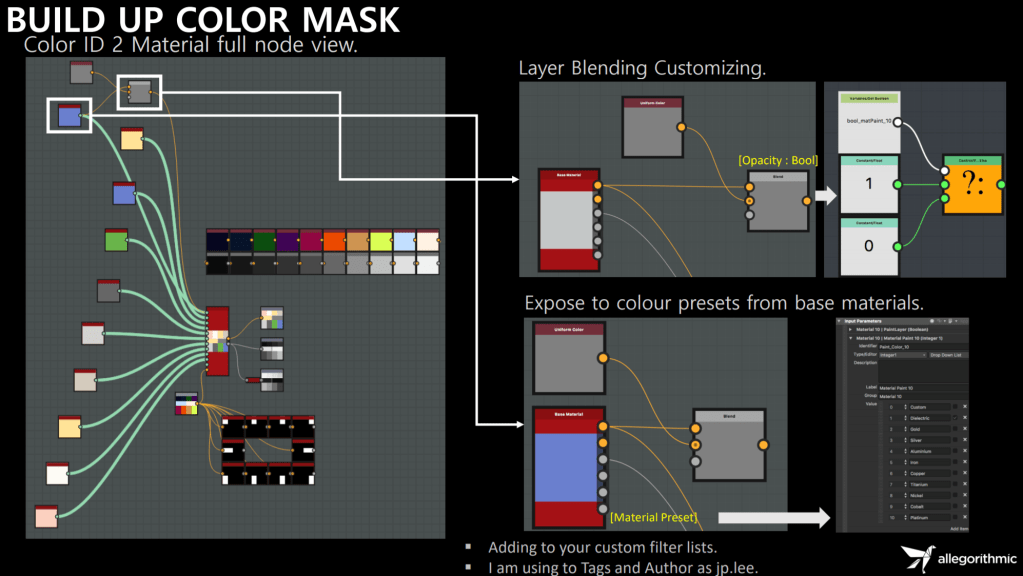Collapse Material 10 Material Paint 10 parameter
1023x576 pixels.
[x=849, y=338]
